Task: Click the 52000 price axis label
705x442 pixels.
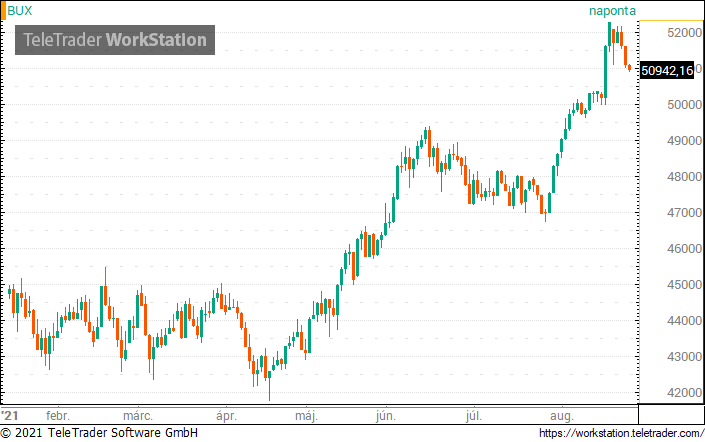Action: [684, 32]
